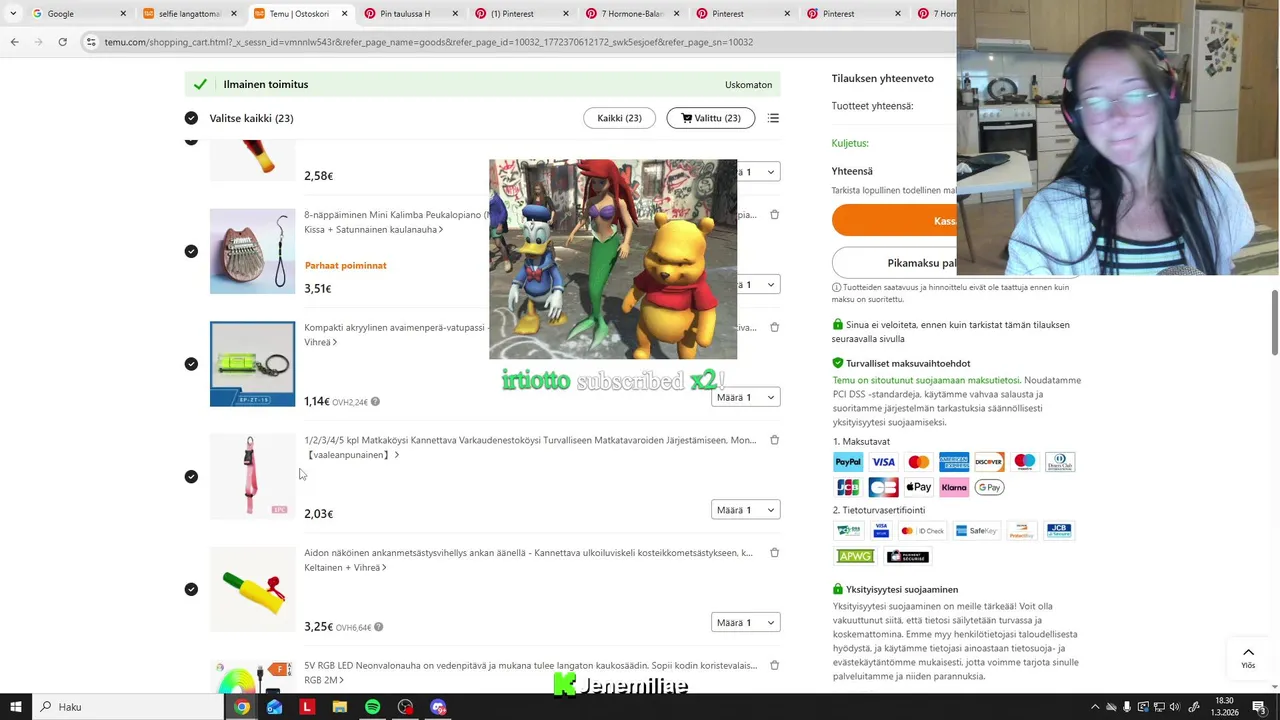Delete the Aidon näköinen ankanmetsästysvihellys item
This screenshot has width=1280, height=720.
click(774, 553)
